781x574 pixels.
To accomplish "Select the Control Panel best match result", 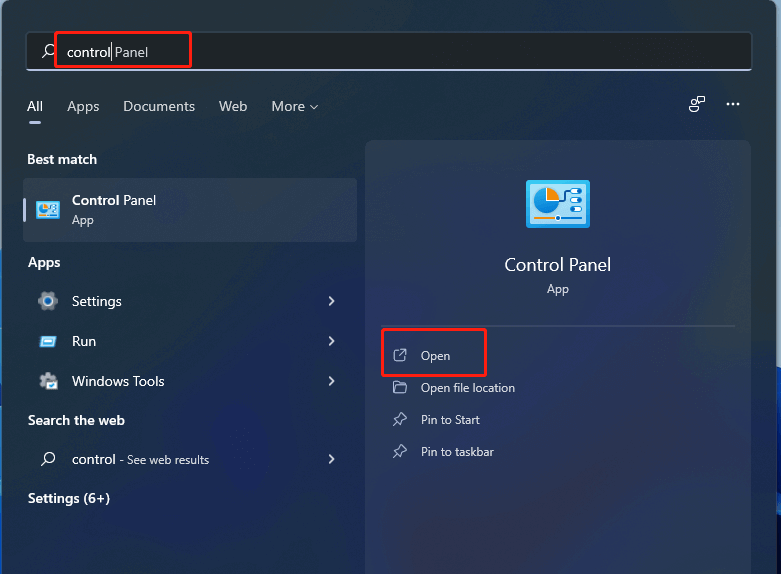I will (190, 210).
